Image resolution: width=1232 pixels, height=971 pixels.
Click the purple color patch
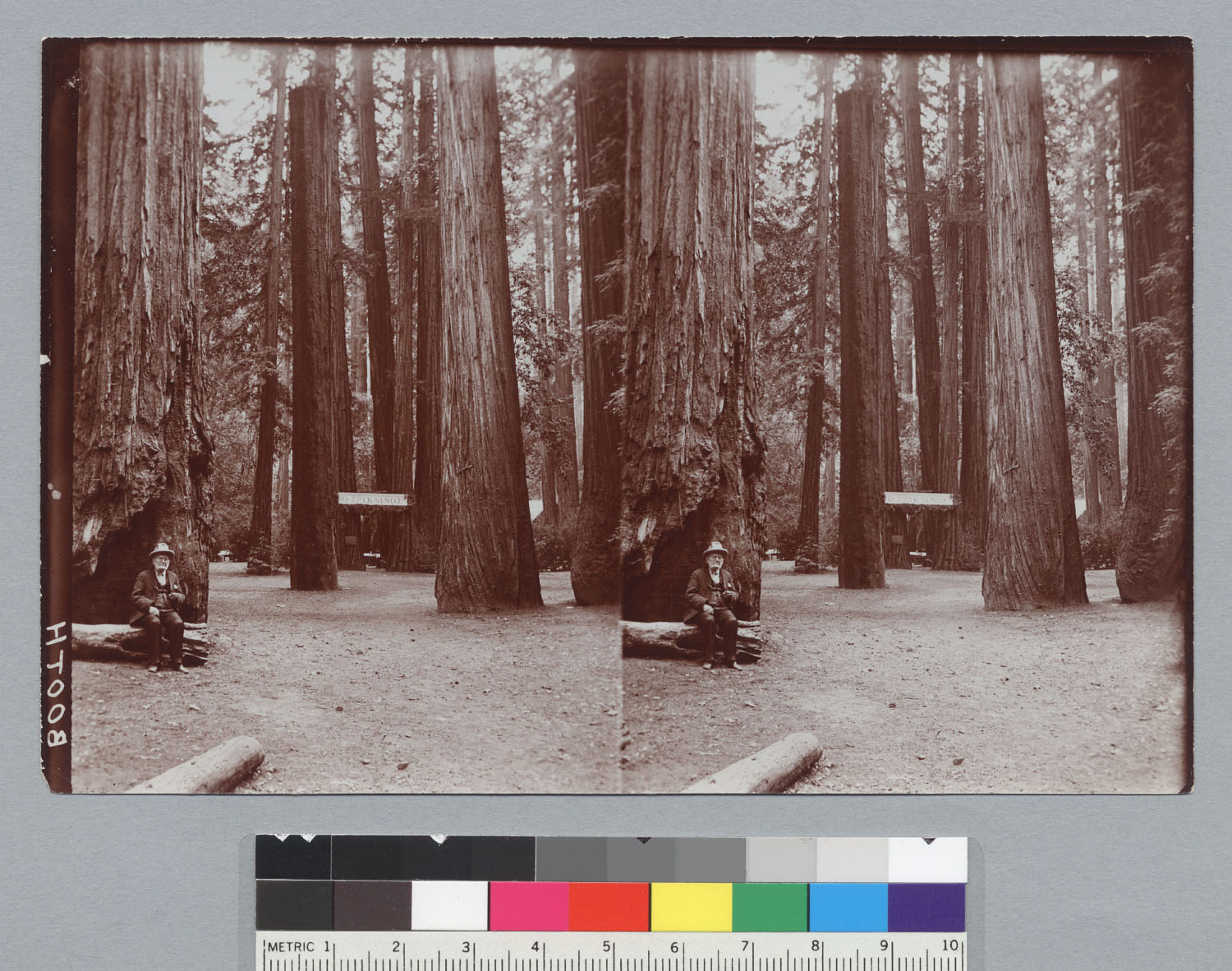click(x=926, y=907)
